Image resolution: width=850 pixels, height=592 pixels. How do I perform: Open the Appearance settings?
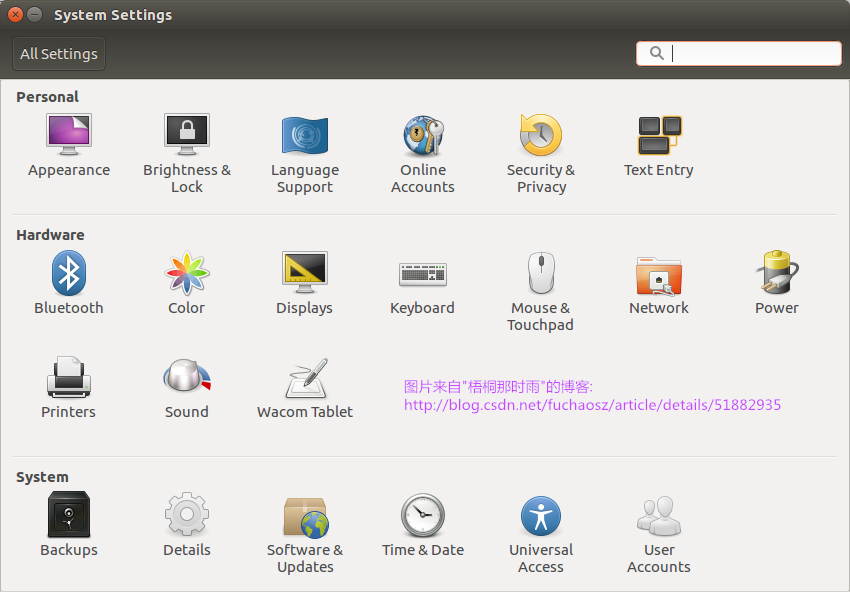69,145
